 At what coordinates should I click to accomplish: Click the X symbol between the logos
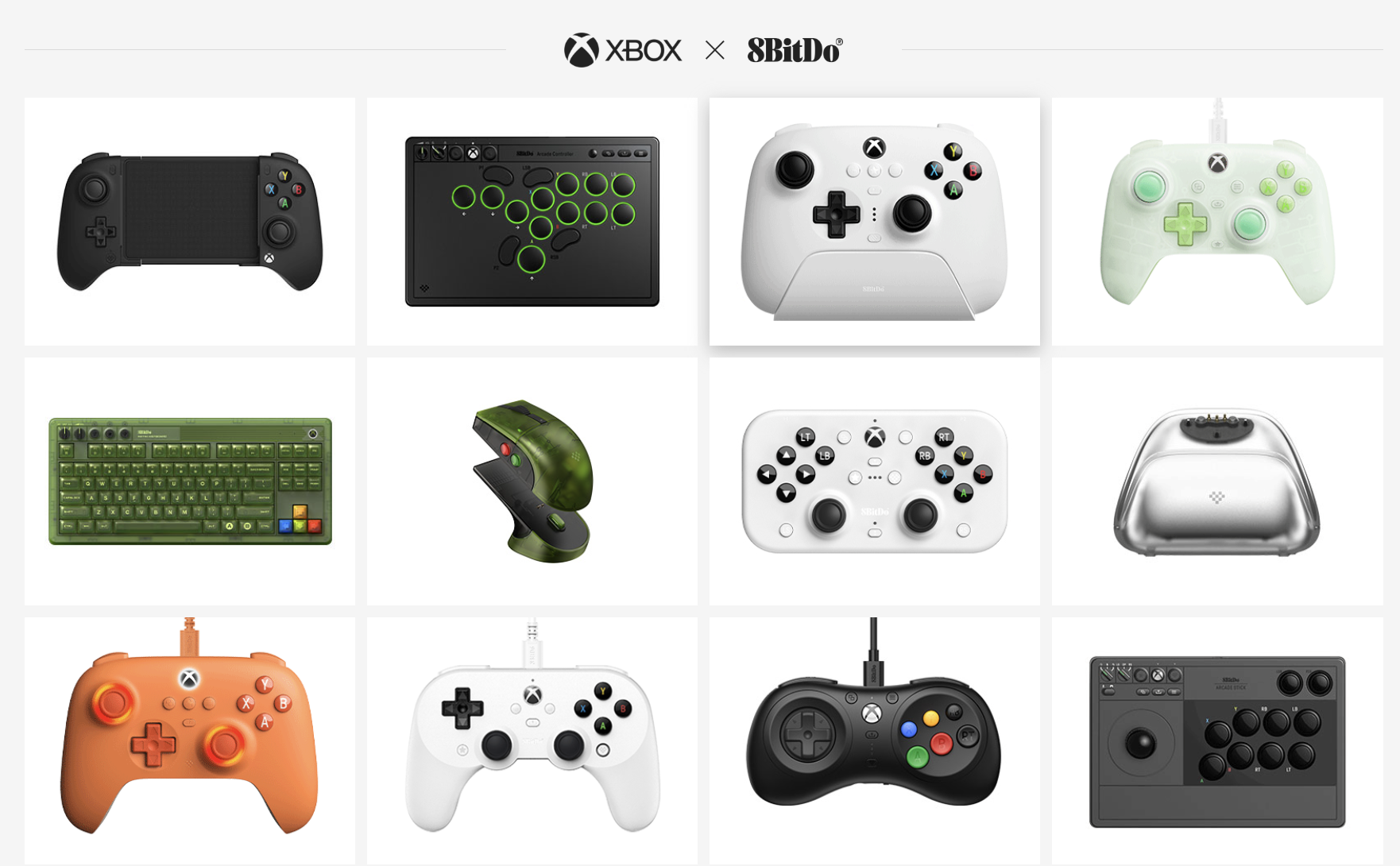coord(715,51)
